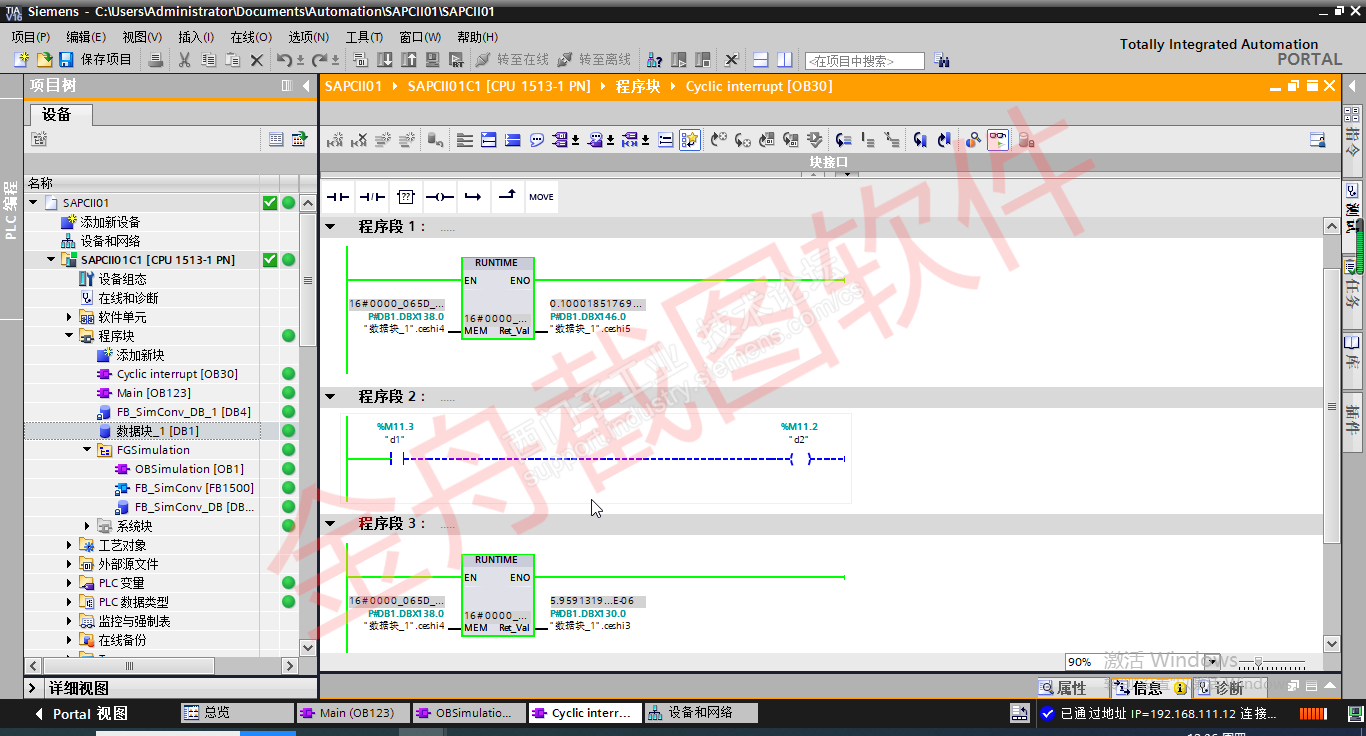The image size is (1366, 736).
Task: Insert a normally closed contact
Action: (x=372, y=197)
